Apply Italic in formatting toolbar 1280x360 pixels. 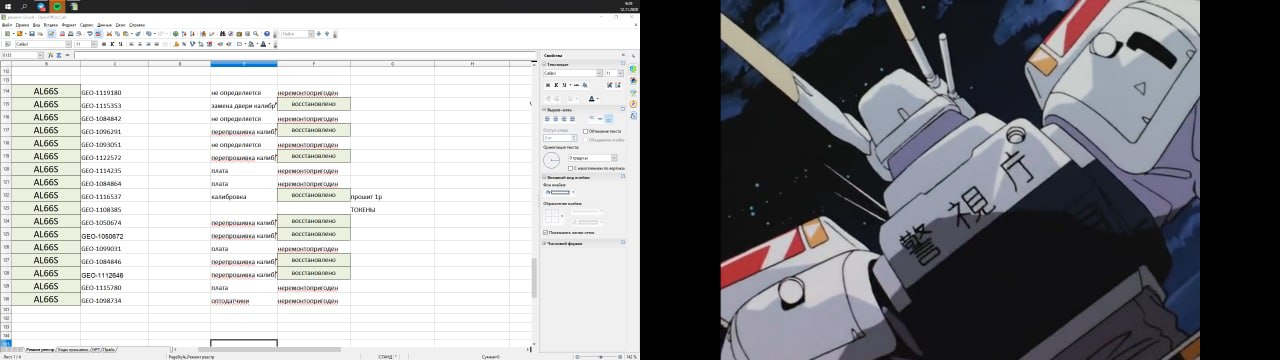pyautogui.click(x=112, y=44)
